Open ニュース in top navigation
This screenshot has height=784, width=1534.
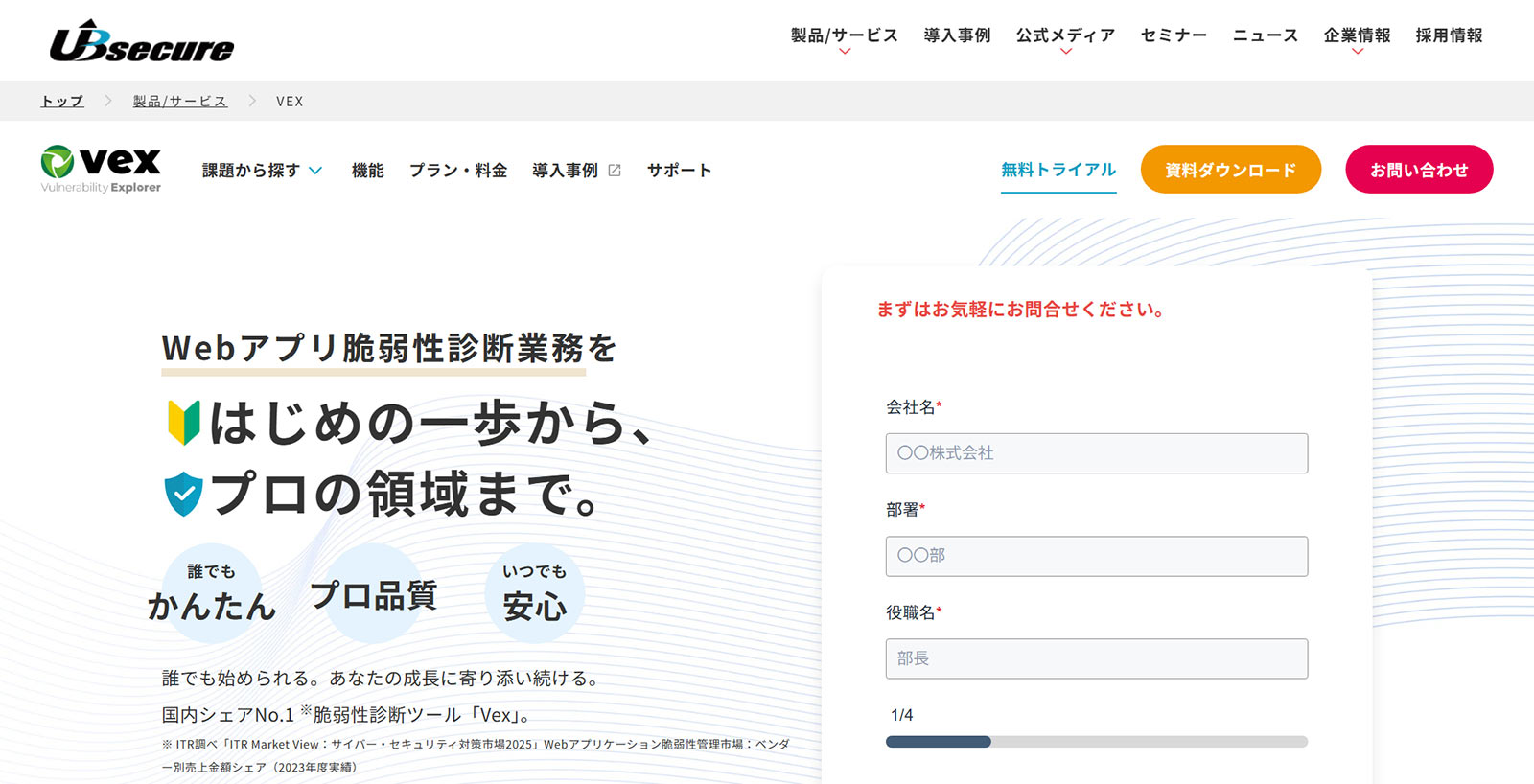point(1265,35)
